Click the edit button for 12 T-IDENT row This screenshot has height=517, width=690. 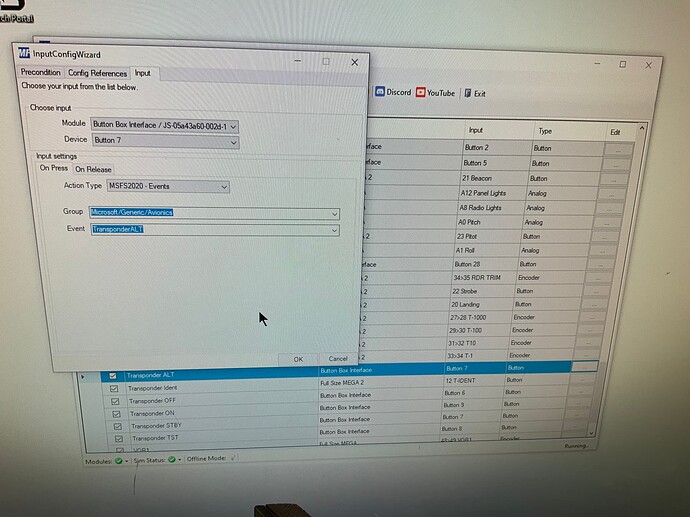(x=581, y=379)
